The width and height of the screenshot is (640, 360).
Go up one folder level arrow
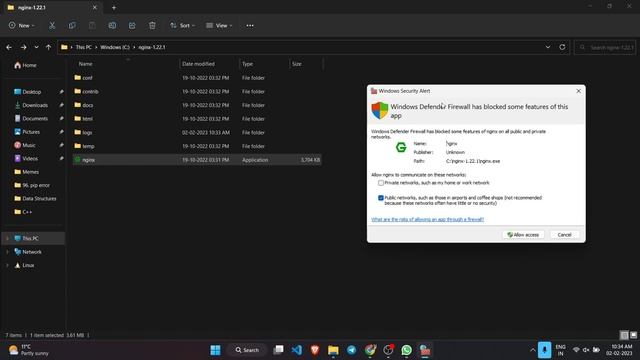[49, 47]
